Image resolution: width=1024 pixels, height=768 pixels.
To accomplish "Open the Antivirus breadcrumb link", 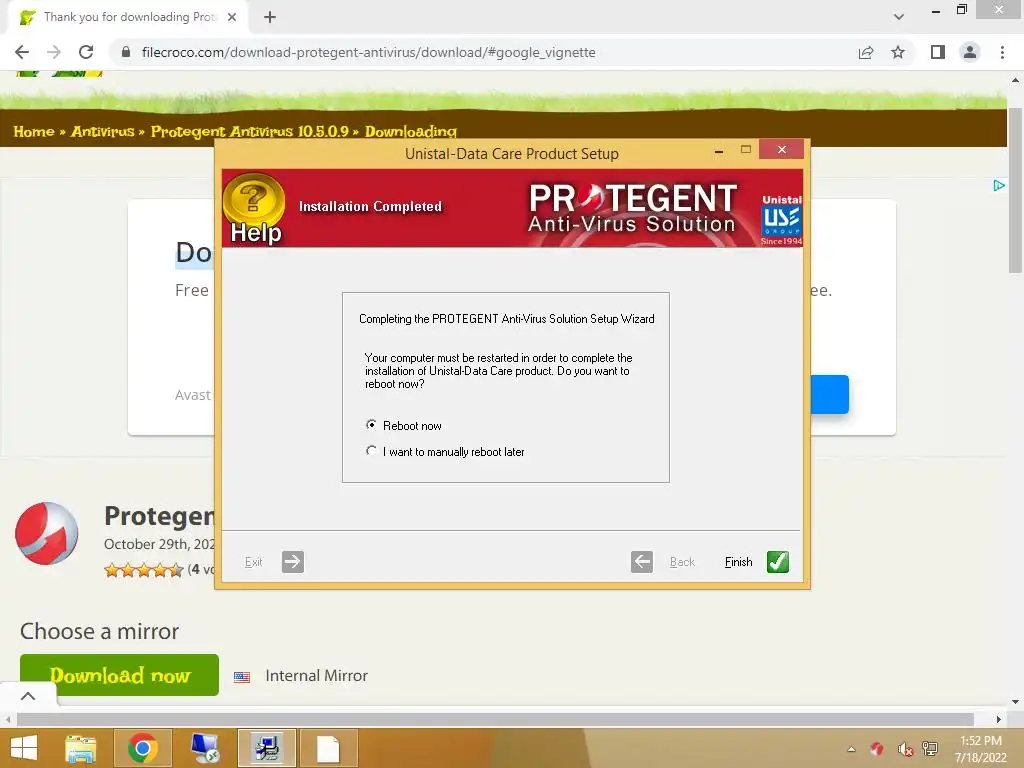I will tap(103, 131).
